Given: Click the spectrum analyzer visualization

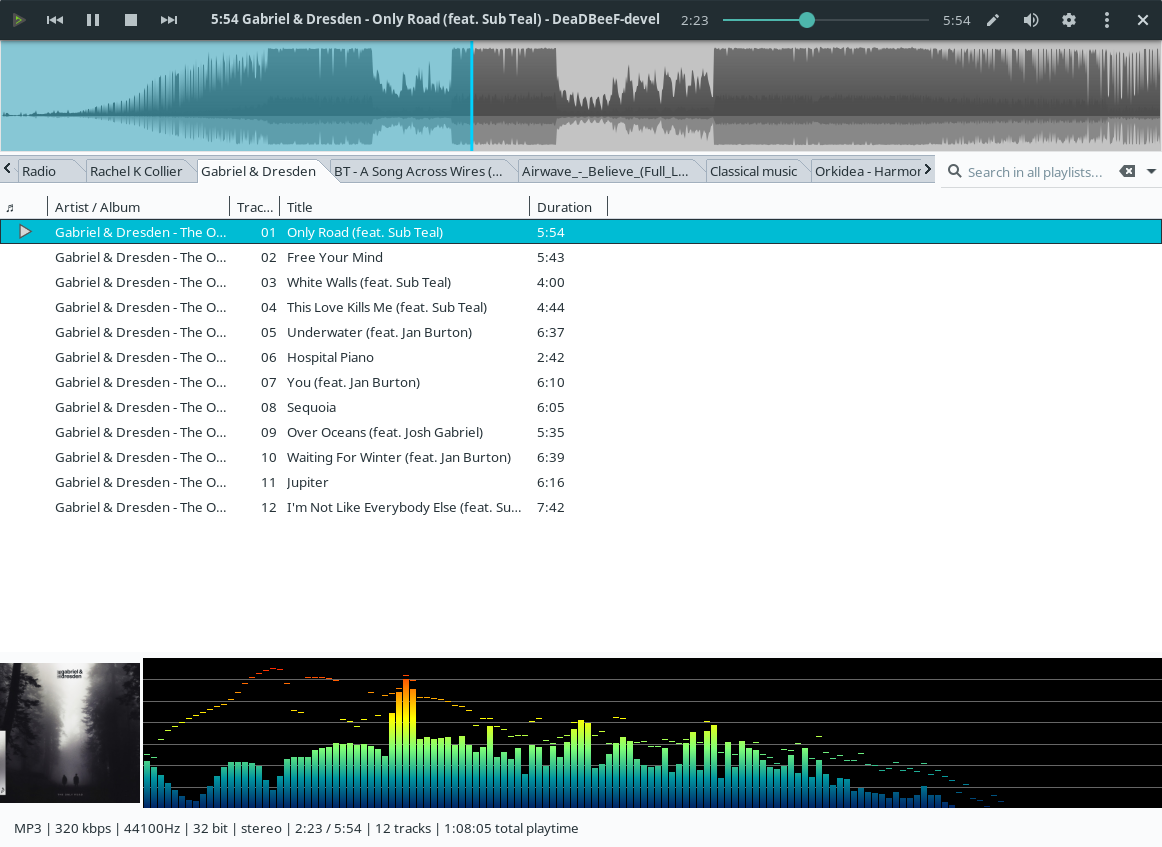Looking at the screenshot, I should 652,732.
